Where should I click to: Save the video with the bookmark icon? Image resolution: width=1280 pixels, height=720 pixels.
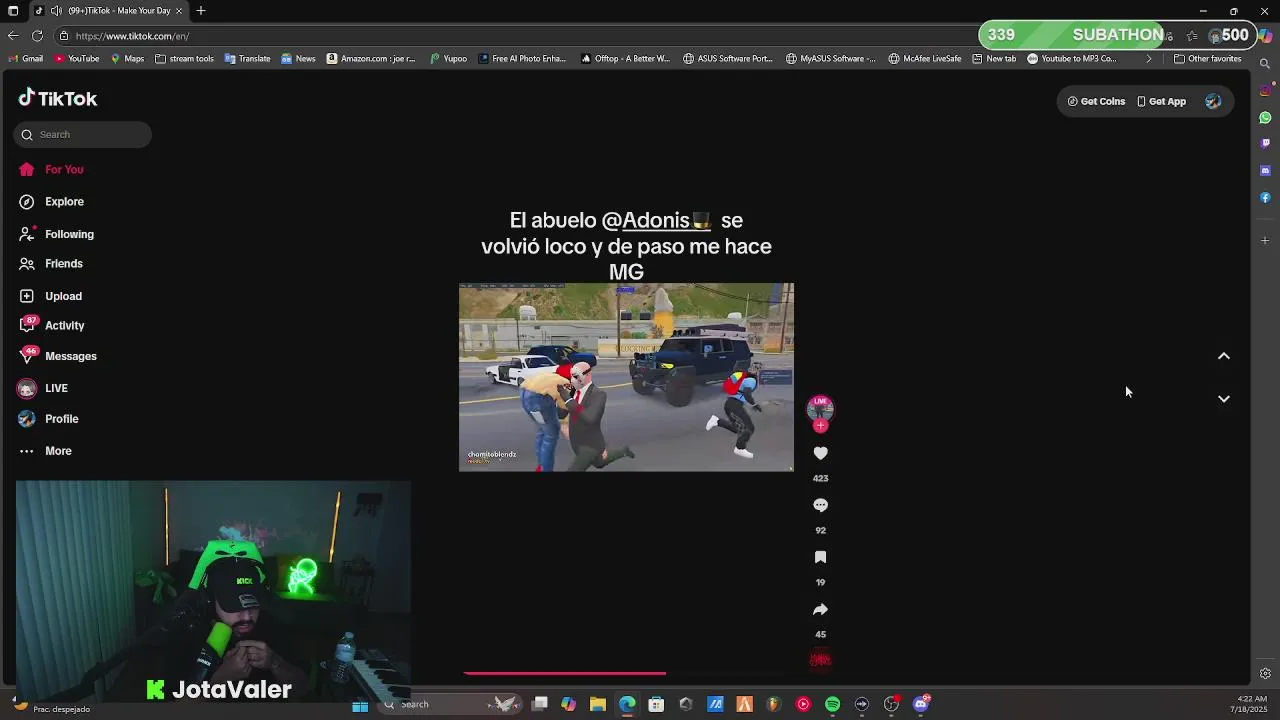pyautogui.click(x=820, y=557)
